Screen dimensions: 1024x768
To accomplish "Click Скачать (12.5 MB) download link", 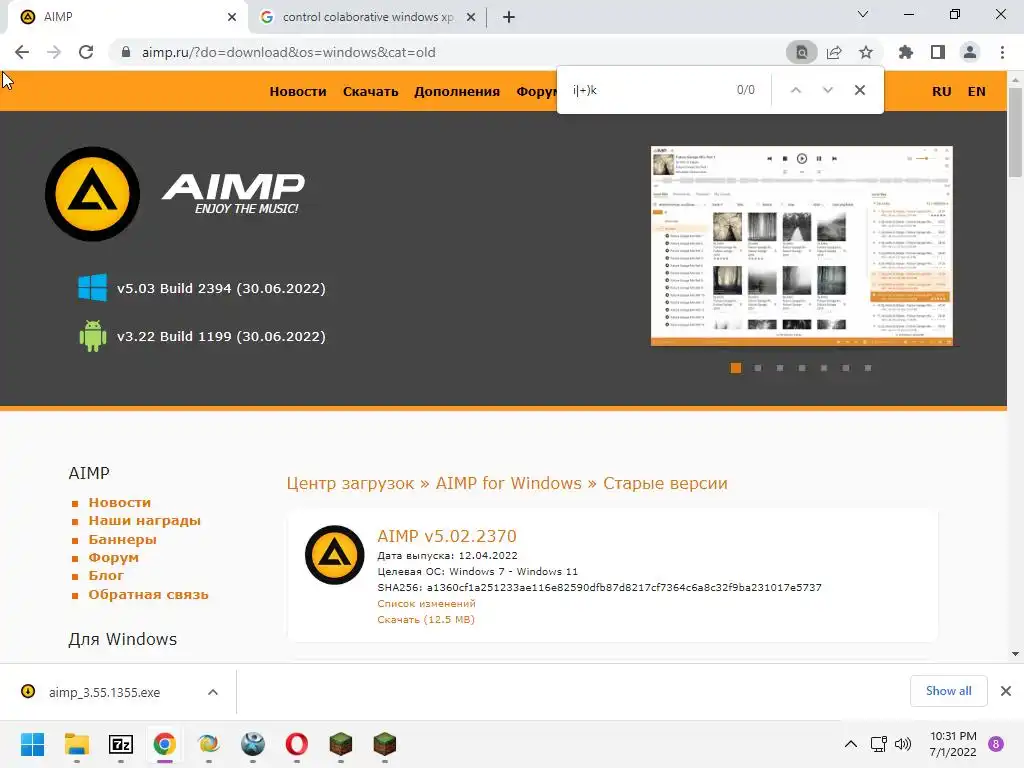I will 426,619.
